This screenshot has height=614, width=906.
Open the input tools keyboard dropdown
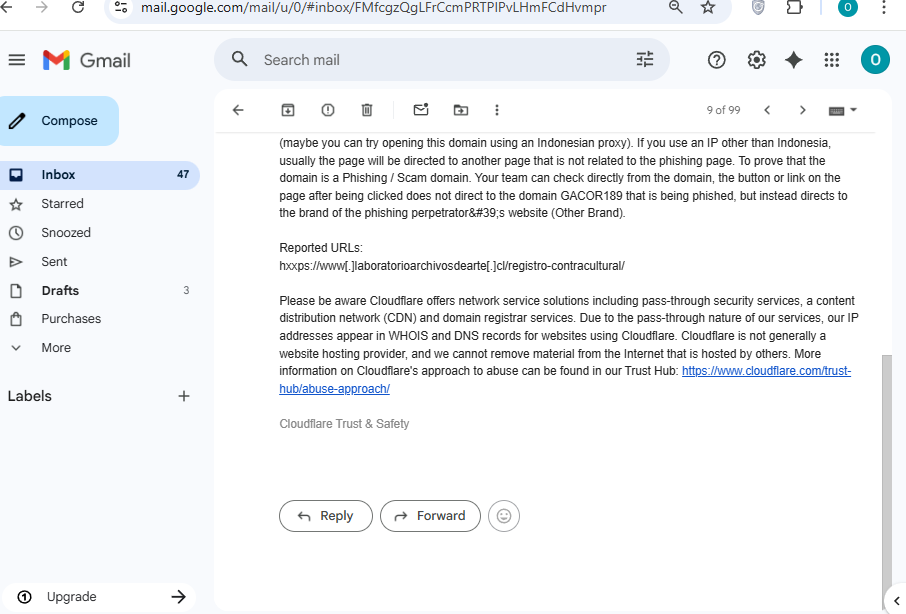point(842,110)
